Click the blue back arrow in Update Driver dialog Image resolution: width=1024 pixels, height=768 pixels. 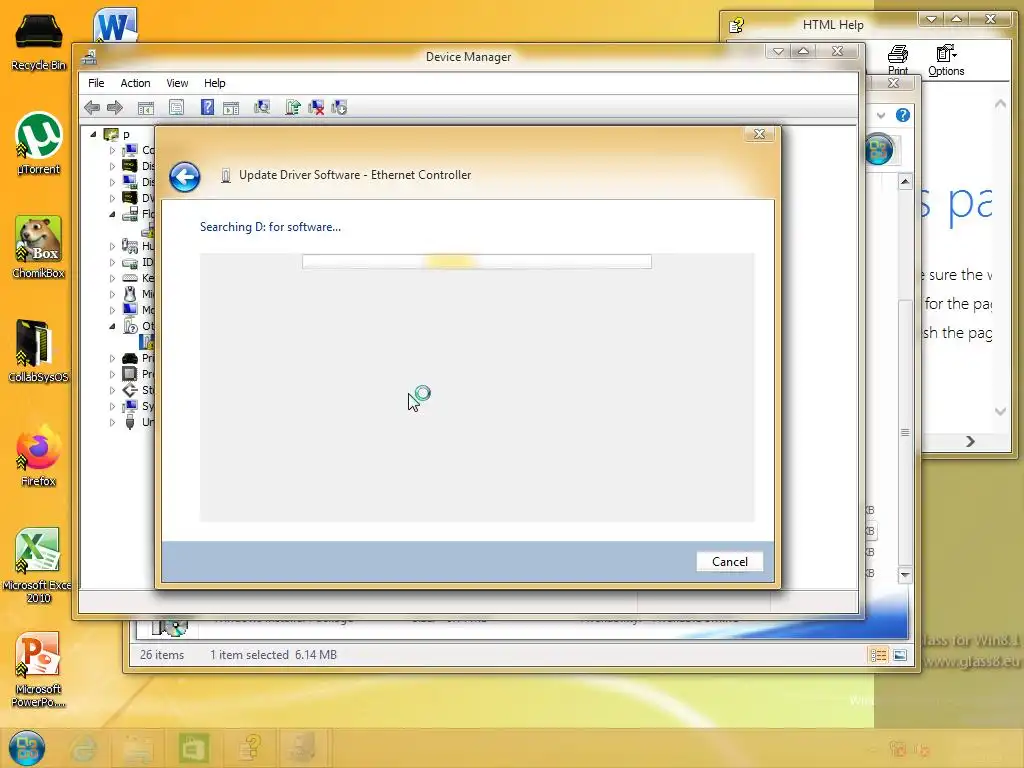(x=185, y=177)
